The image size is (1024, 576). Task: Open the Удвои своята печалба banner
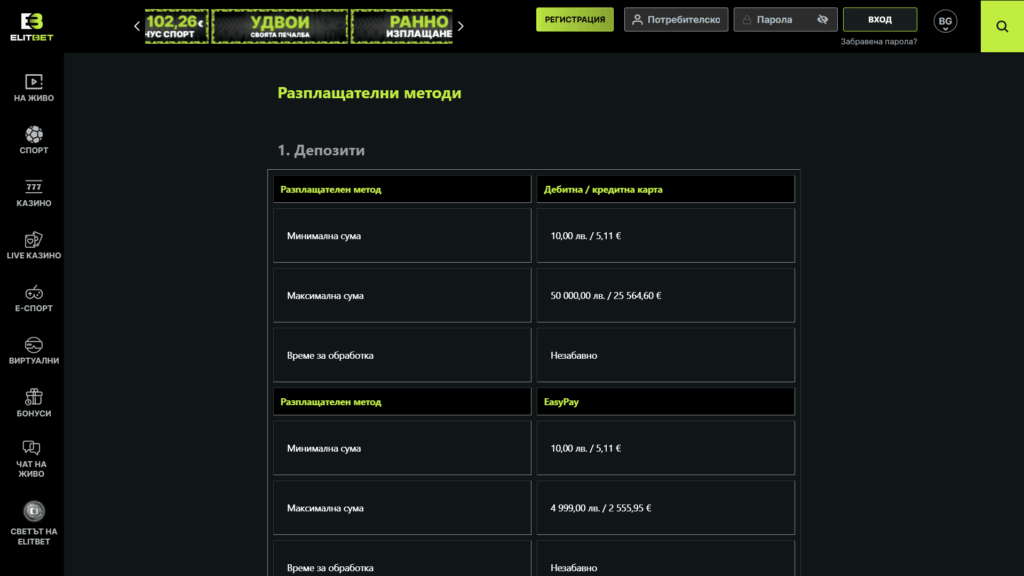tap(279, 26)
